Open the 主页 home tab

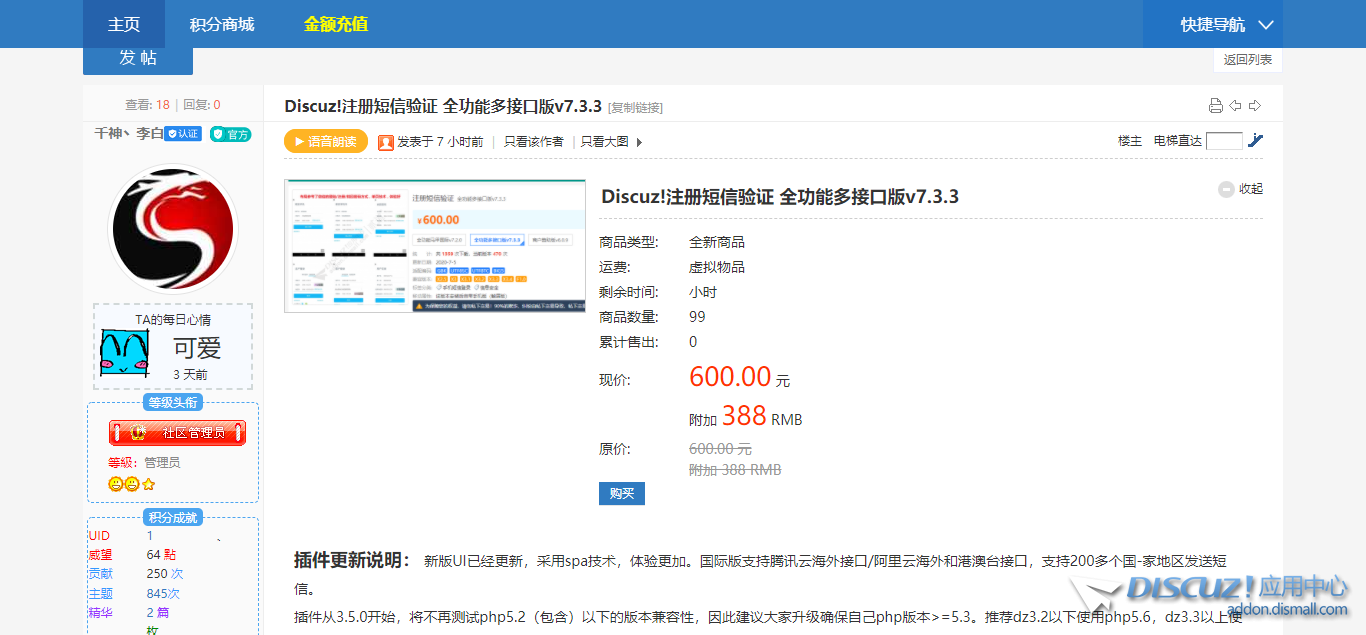click(x=124, y=24)
